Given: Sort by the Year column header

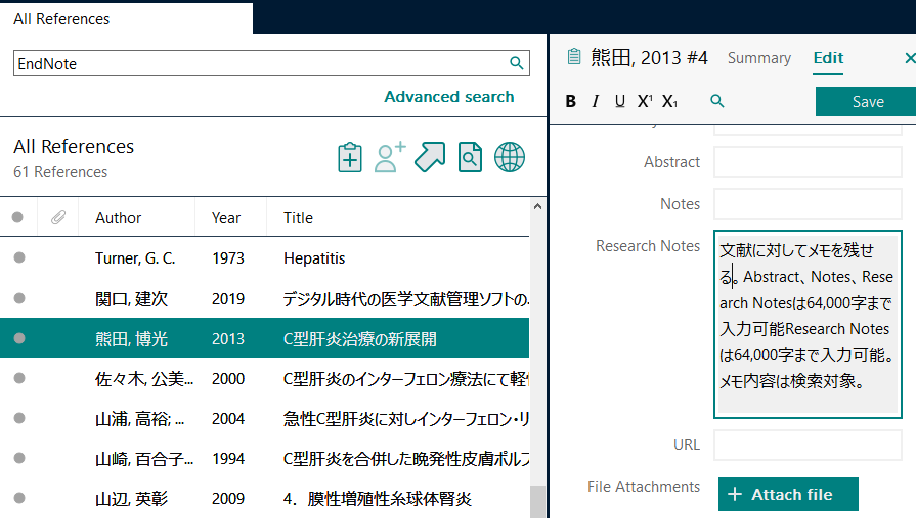Looking at the screenshot, I should [x=226, y=218].
